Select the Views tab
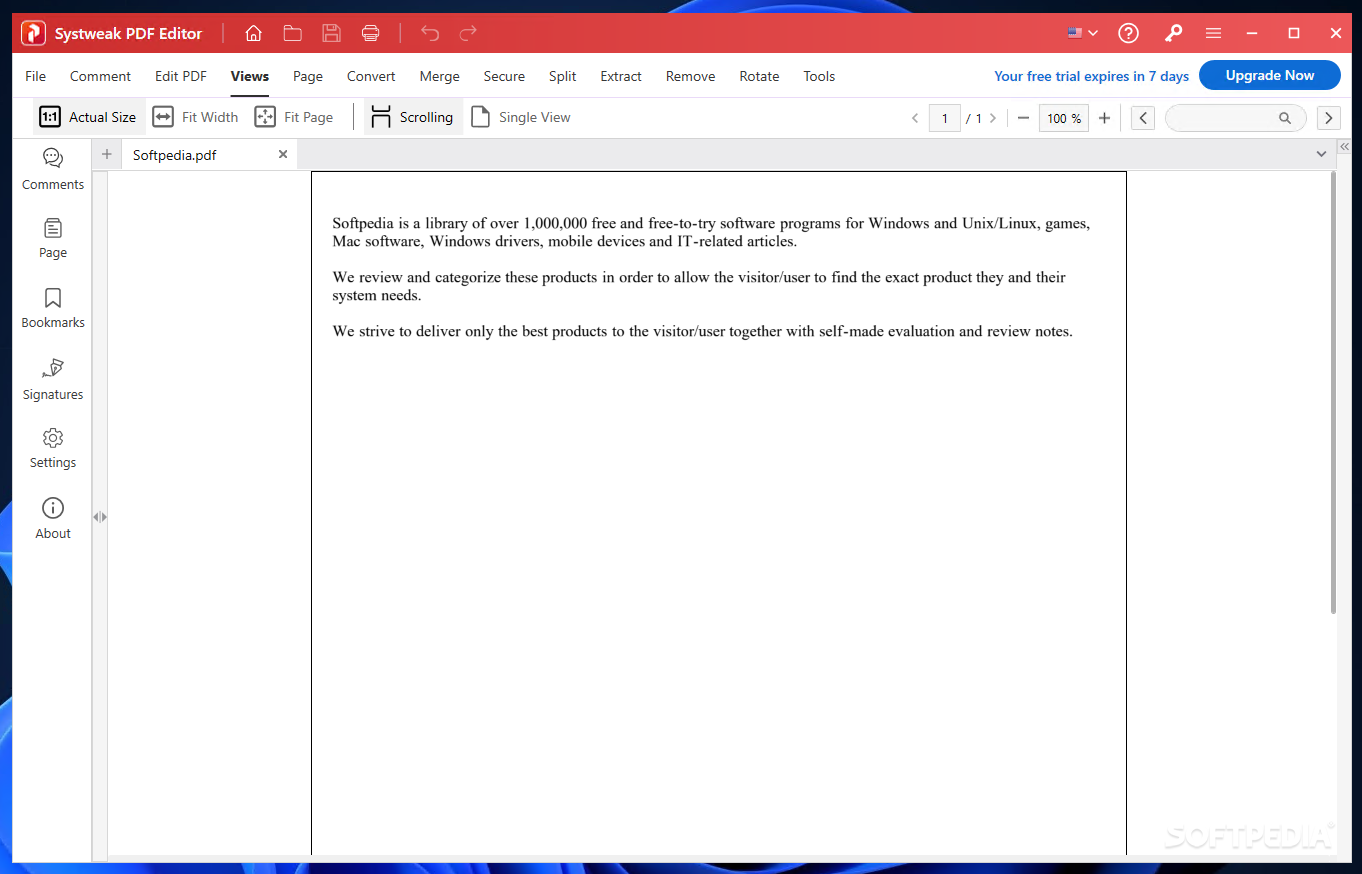The width and height of the screenshot is (1362, 874). 249,76
